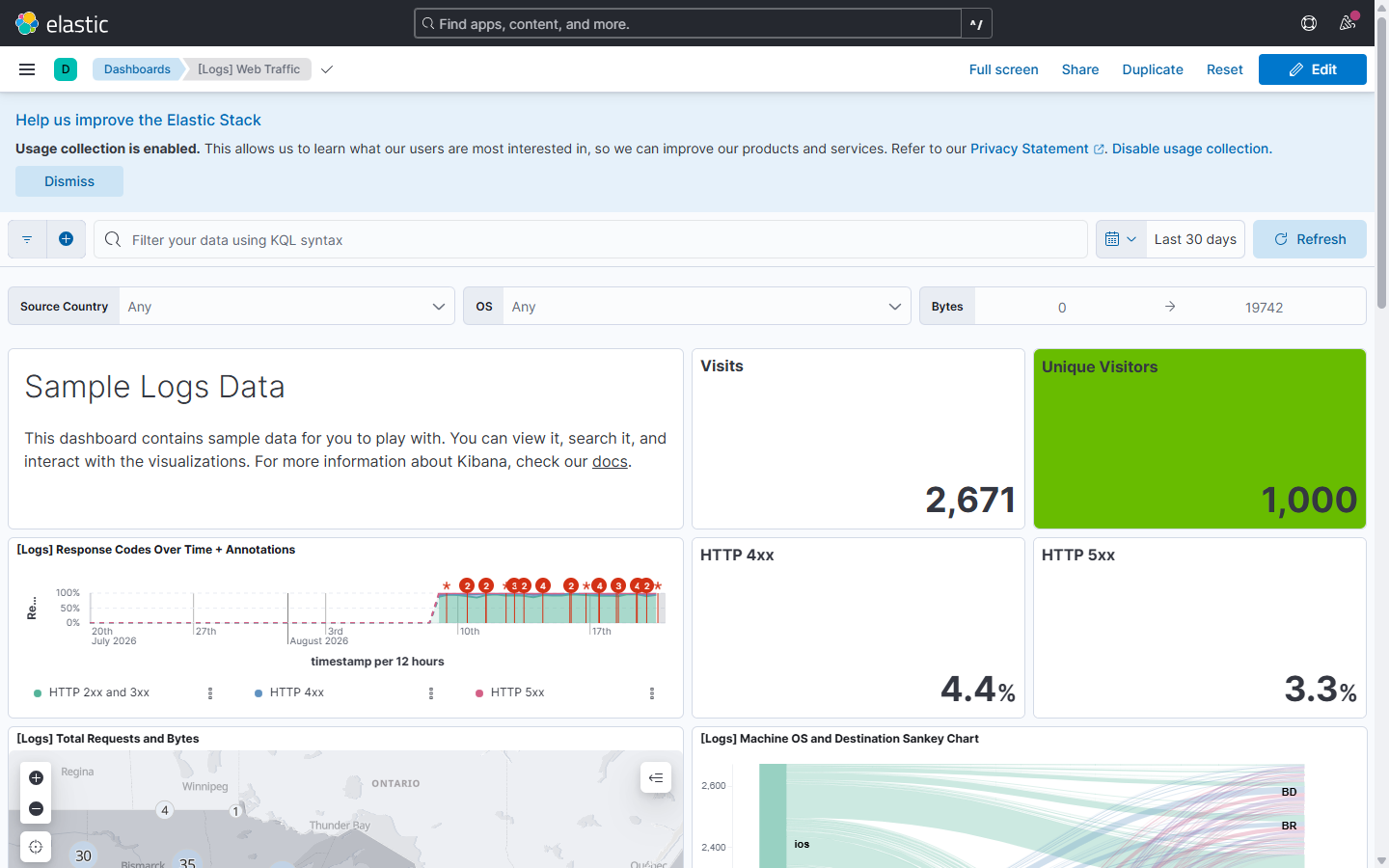Open the newsfeed rocket icon
This screenshot has width=1389, height=868.
(1348, 23)
